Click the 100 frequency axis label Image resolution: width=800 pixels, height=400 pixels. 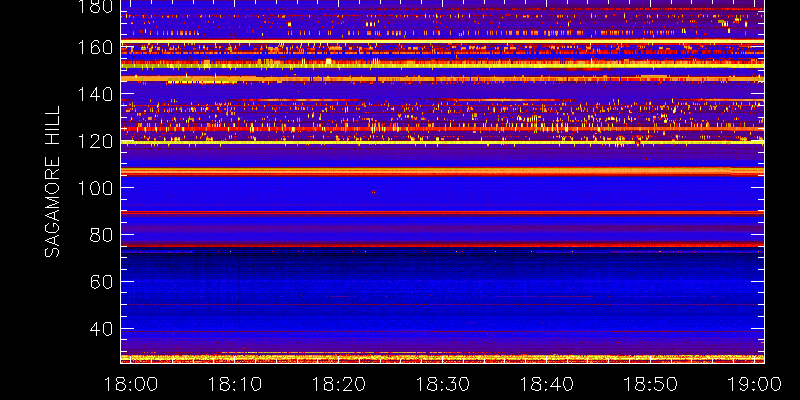[x=95, y=188]
